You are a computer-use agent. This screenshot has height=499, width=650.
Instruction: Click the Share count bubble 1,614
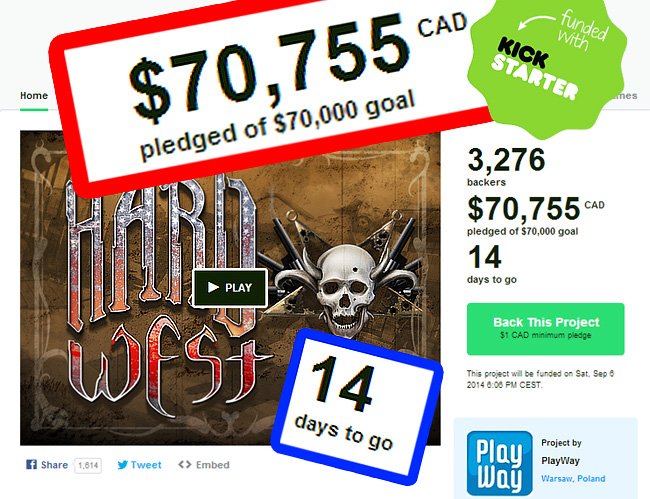point(87,465)
